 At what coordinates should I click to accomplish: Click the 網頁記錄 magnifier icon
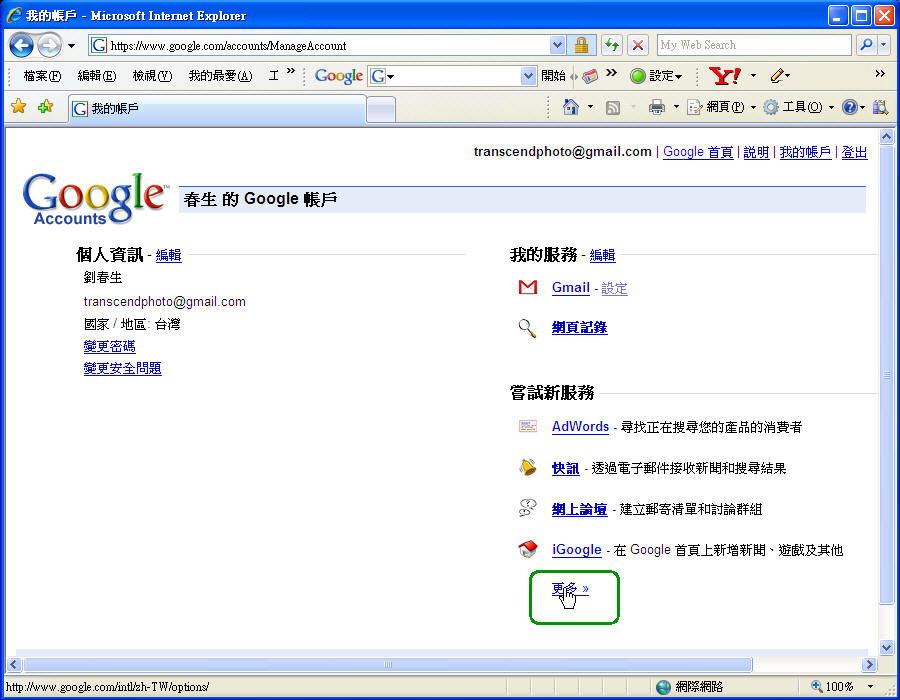[x=527, y=328]
